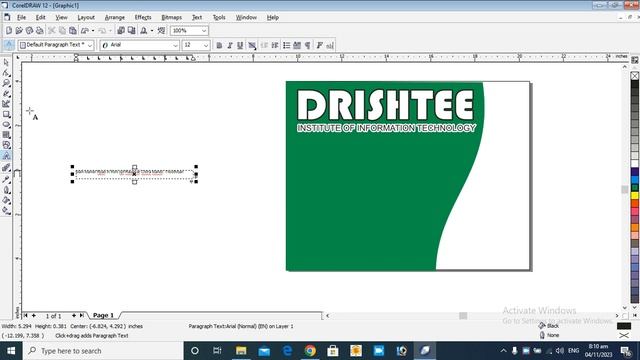Click the Application Launcher icon
The height and width of the screenshot is (360, 640).
click(x=144, y=31)
